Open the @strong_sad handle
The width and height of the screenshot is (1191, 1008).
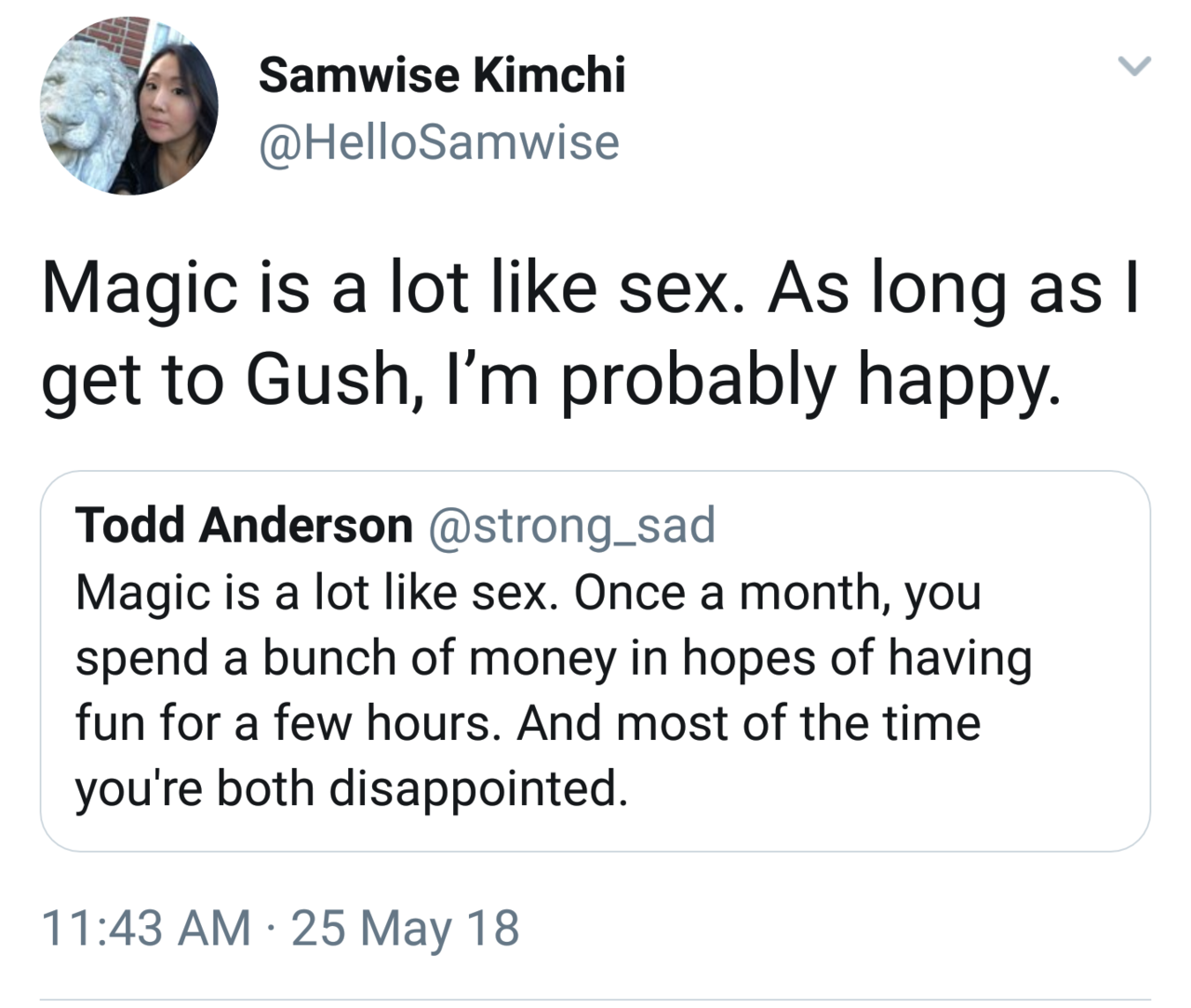[571, 525]
